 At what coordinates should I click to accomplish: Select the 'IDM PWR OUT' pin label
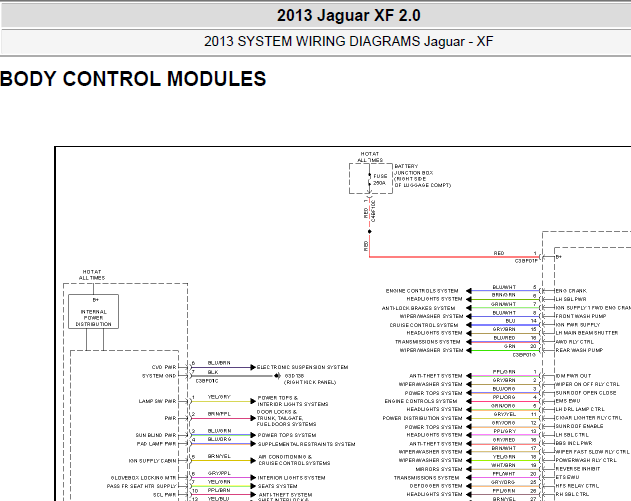click(x=573, y=375)
